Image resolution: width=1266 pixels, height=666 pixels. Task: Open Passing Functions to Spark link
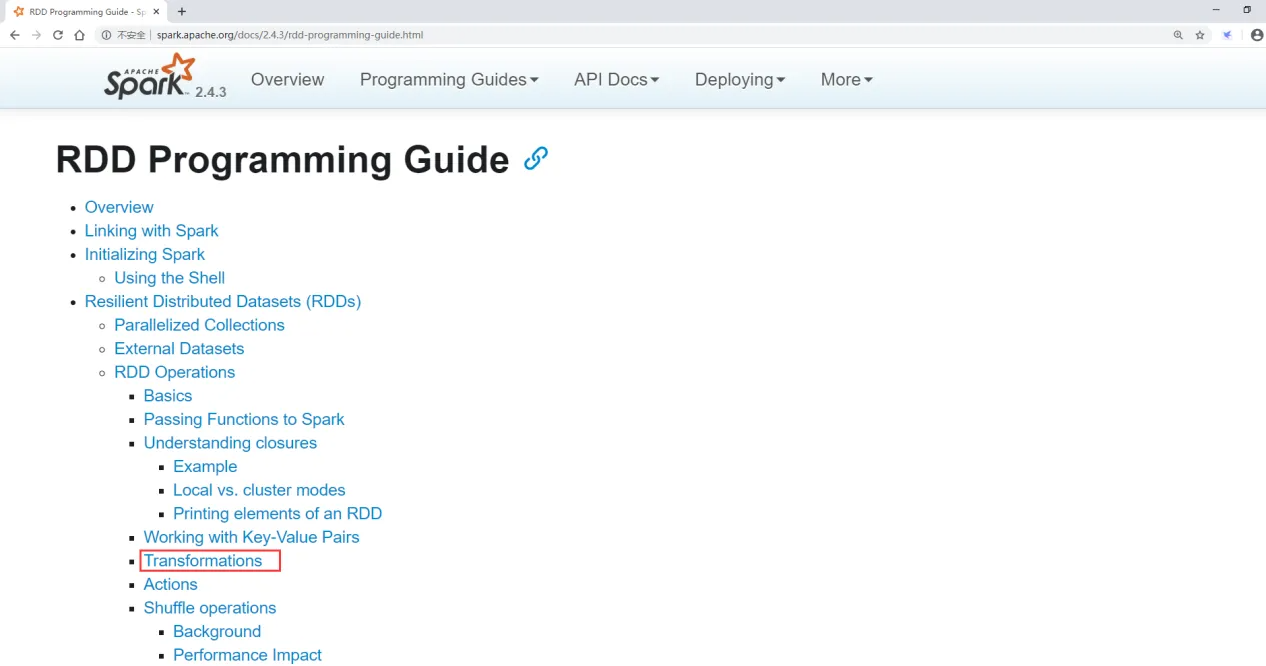pos(244,419)
